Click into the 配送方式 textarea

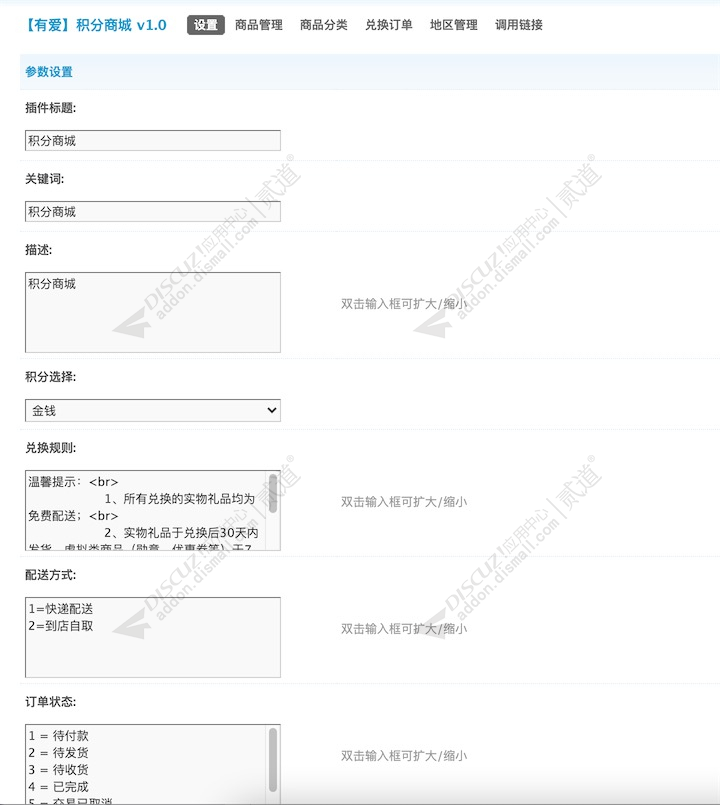pyautogui.click(x=153, y=637)
